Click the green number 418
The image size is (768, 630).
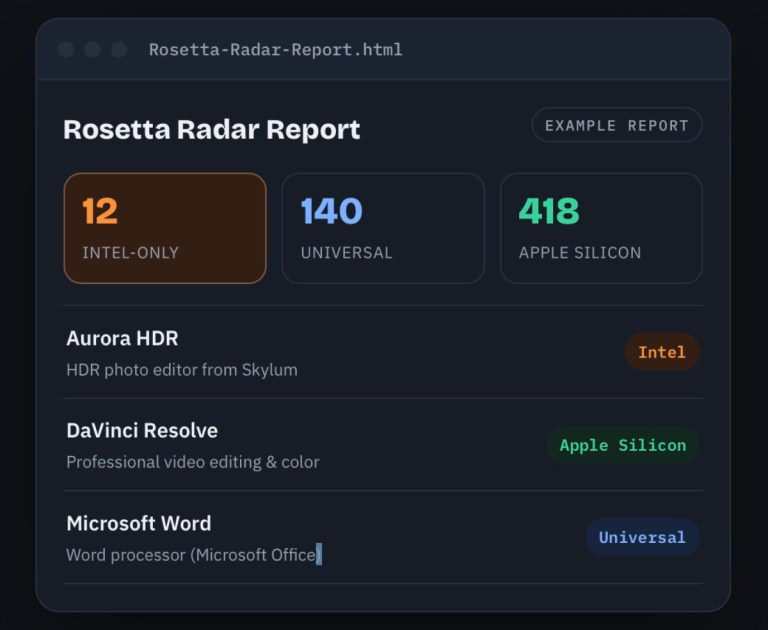point(549,211)
